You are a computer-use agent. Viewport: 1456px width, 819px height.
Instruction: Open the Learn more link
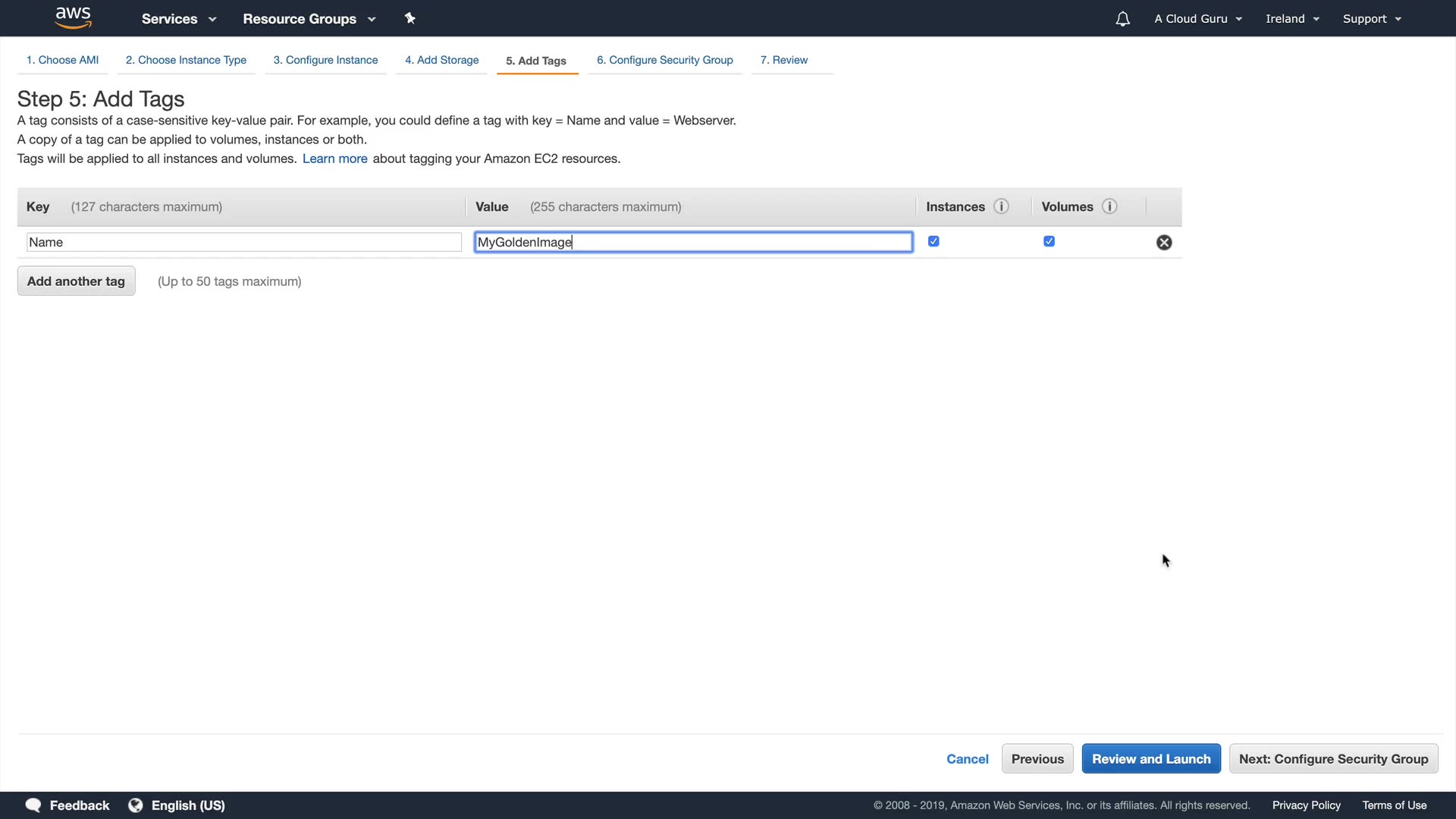pyautogui.click(x=334, y=158)
